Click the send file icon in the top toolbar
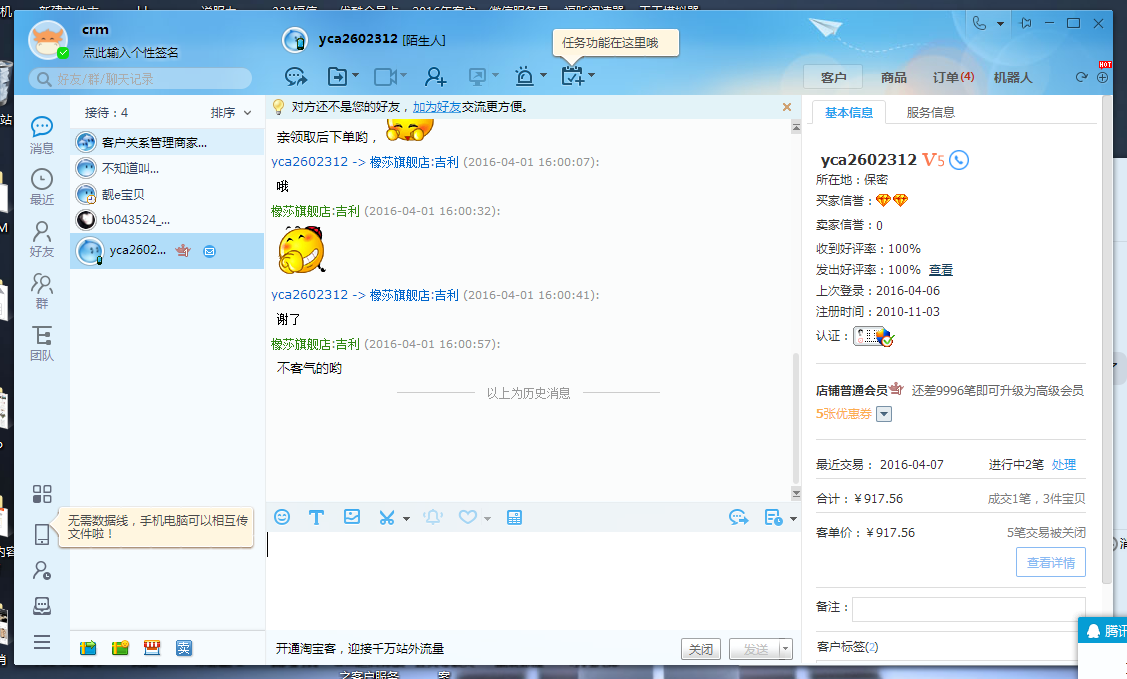Viewport: 1127px width, 679px height. click(336, 76)
